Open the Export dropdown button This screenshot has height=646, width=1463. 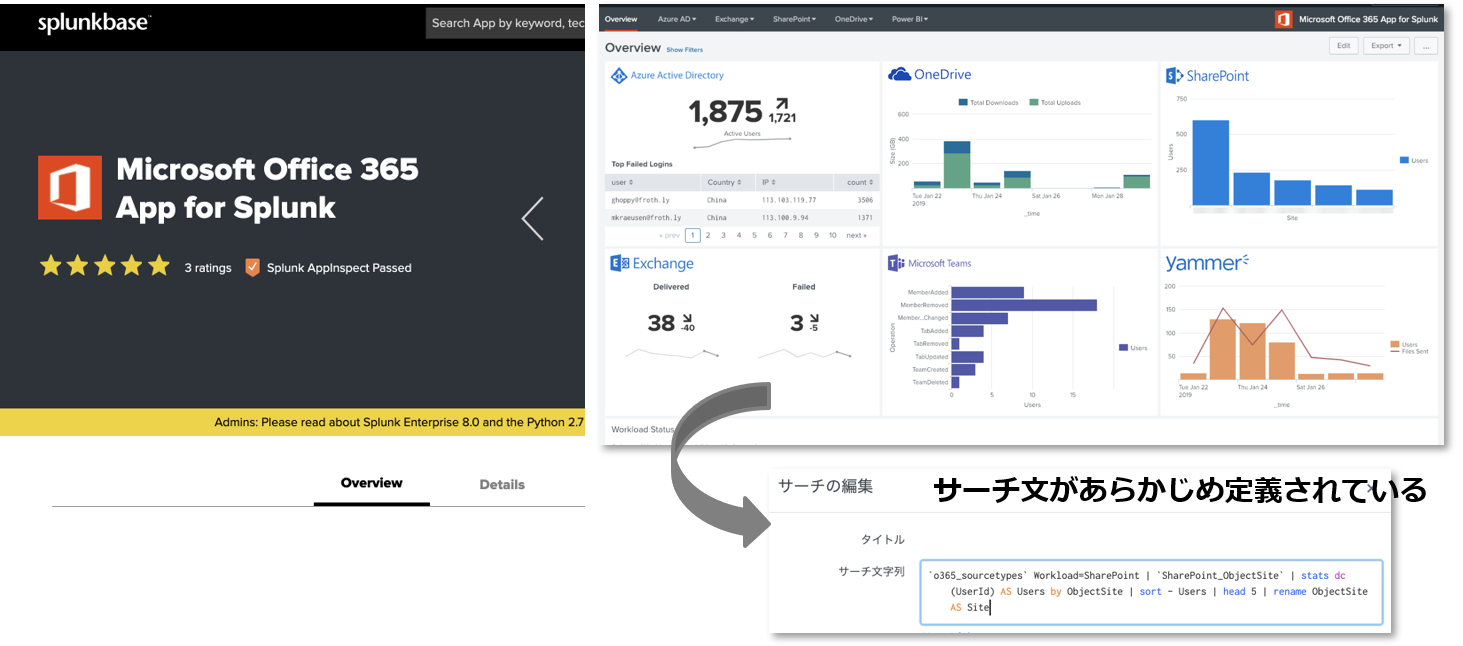1388,46
